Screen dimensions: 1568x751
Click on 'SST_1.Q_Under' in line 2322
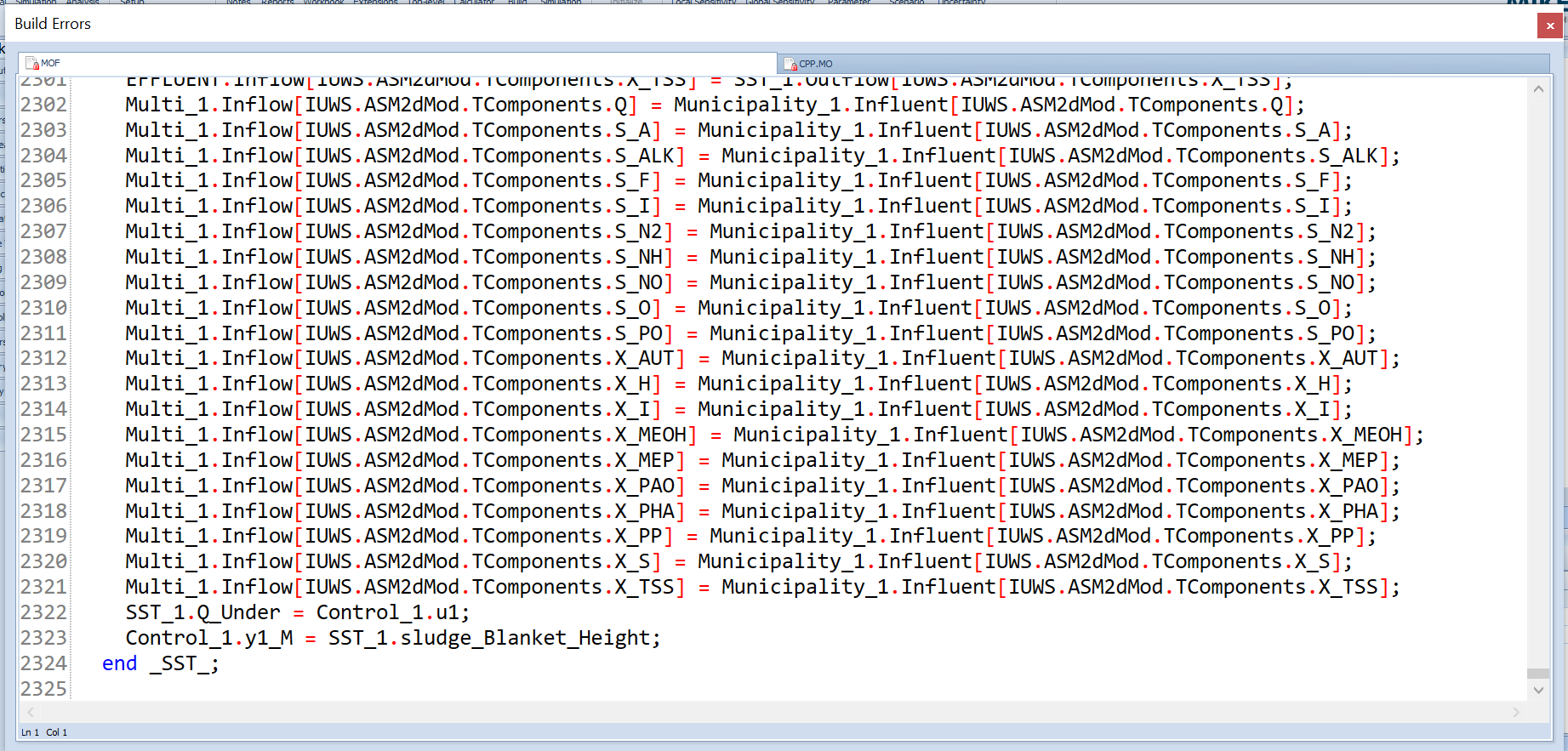202,612
